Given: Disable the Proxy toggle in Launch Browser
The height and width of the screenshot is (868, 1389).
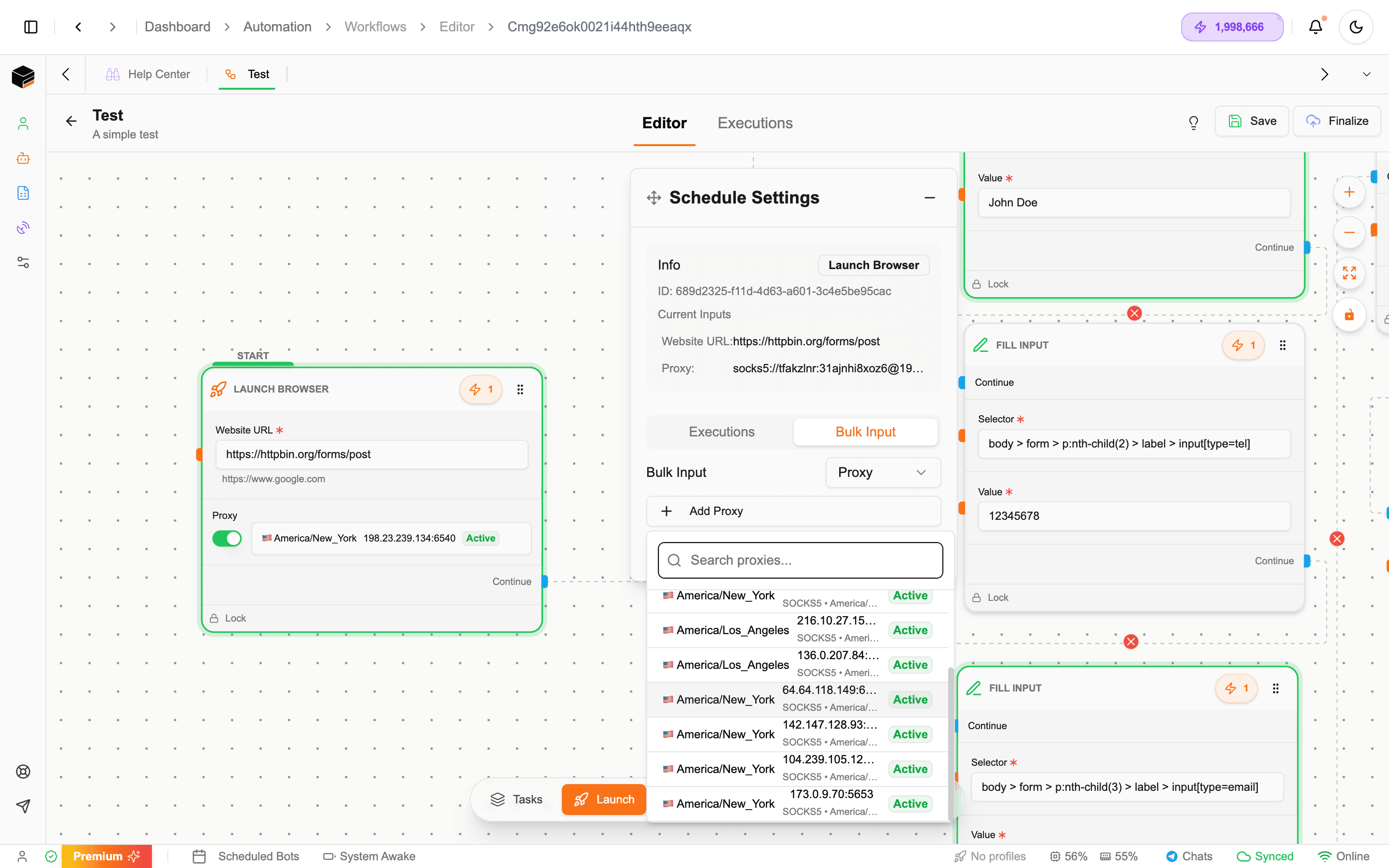Looking at the screenshot, I should 227,539.
